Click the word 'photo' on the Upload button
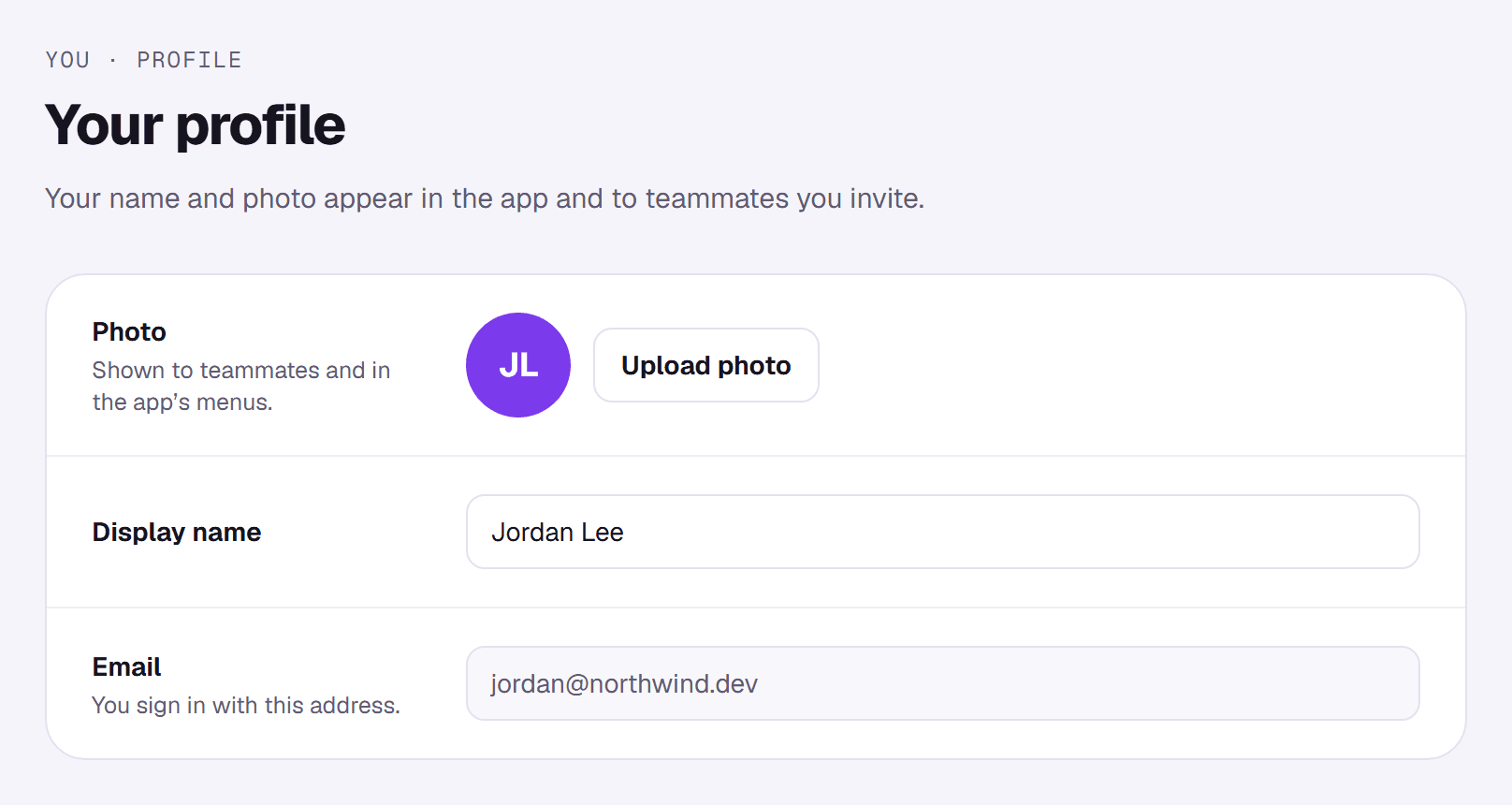Image resolution: width=1512 pixels, height=805 pixels. tap(754, 366)
